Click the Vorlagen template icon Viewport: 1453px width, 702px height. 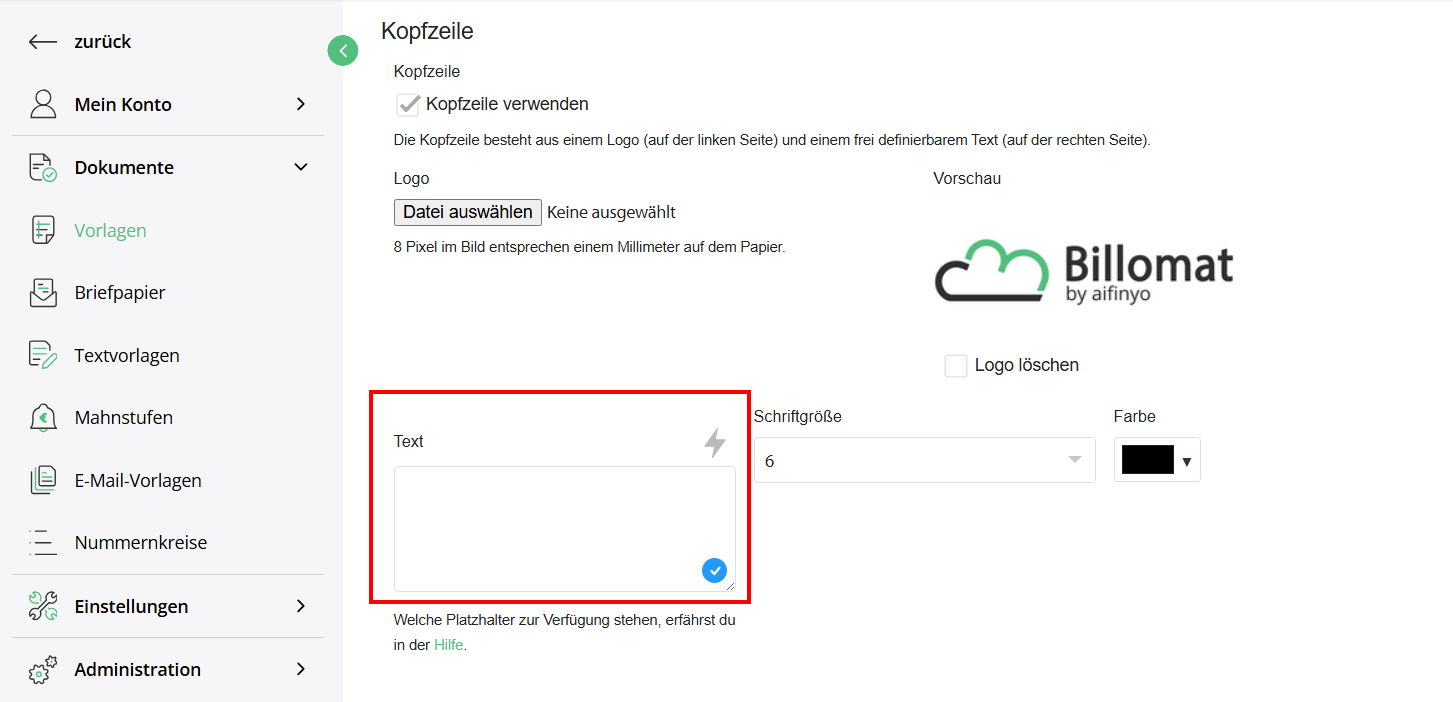tap(43, 230)
